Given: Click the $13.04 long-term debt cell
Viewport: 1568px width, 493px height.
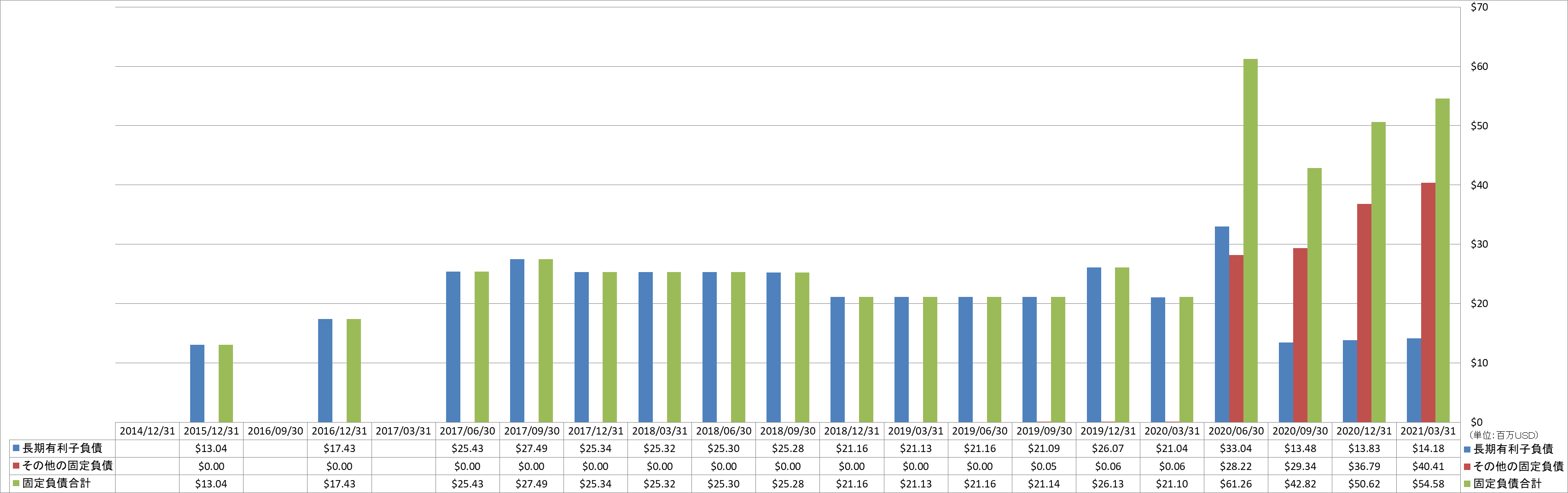Looking at the screenshot, I should click(x=211, y=448).
